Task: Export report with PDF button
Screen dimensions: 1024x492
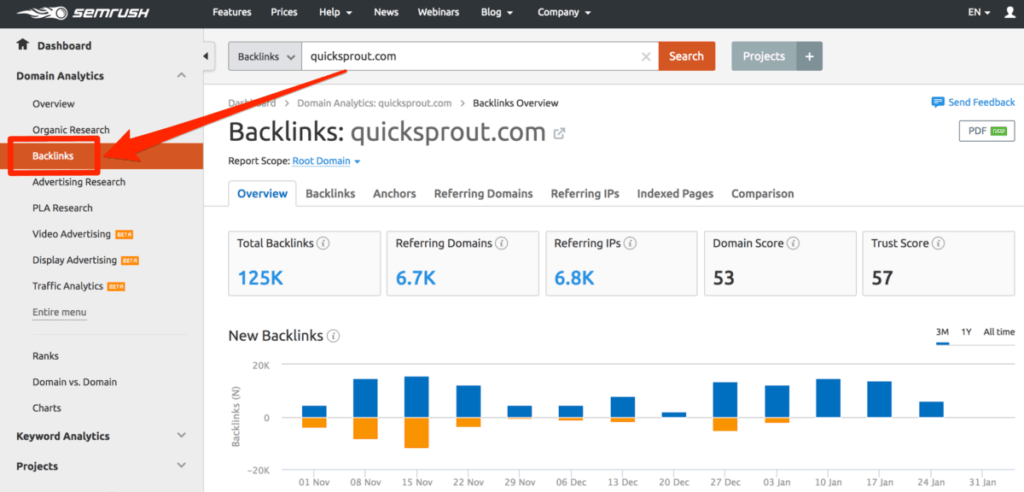Action: click(987, 131)
